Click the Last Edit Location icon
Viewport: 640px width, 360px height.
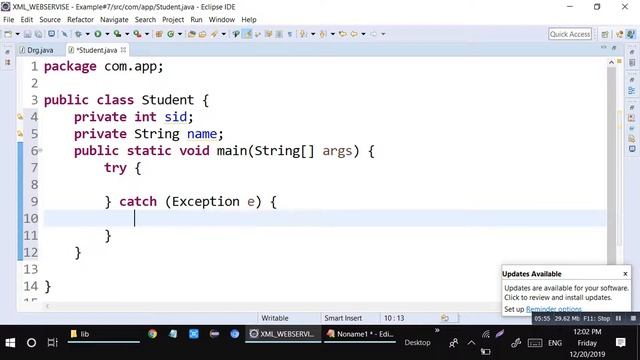click(x=343, y=34)
